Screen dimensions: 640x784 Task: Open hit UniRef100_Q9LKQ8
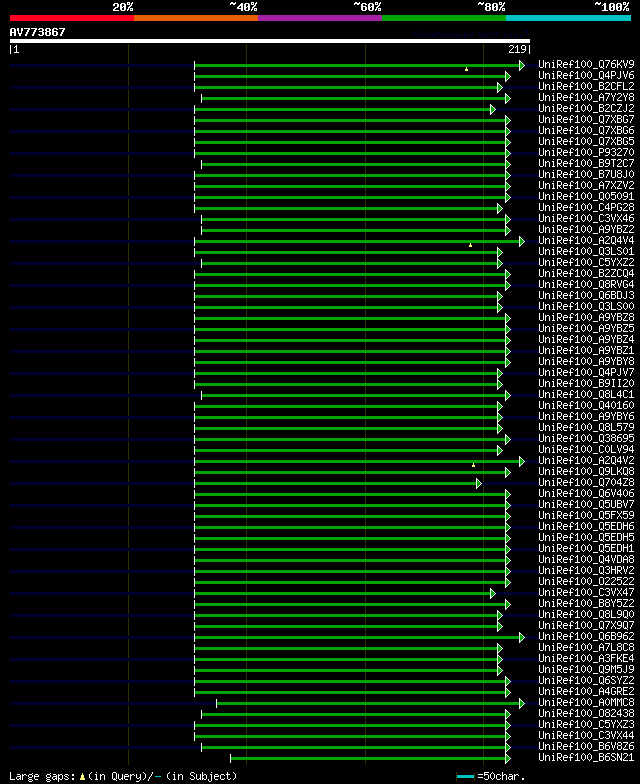coord(586,472)
